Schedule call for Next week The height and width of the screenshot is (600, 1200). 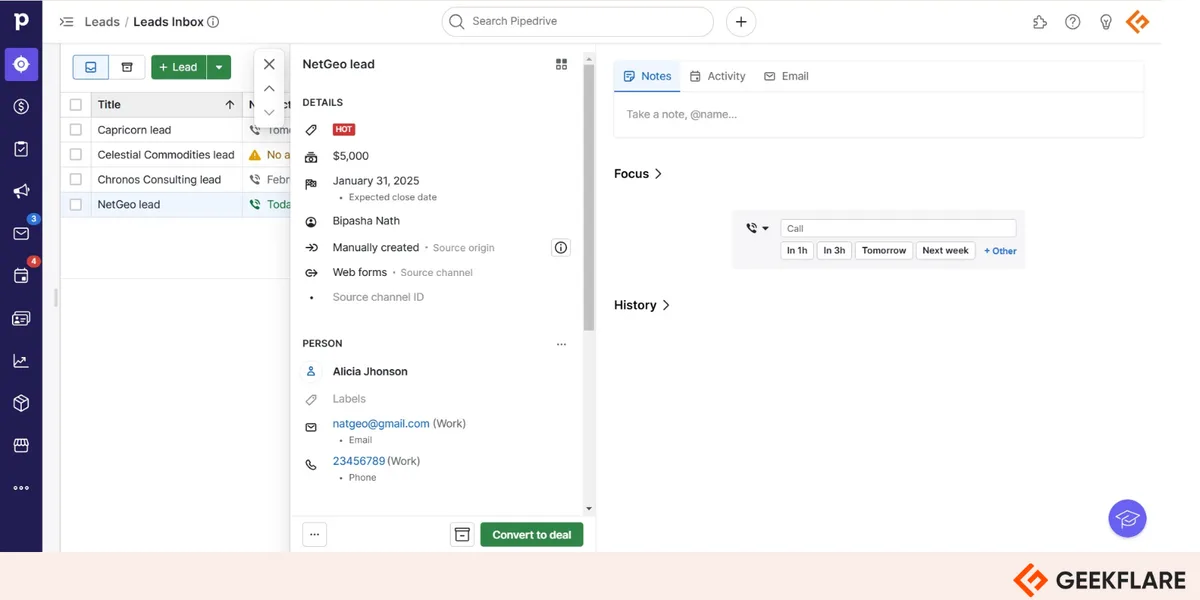pos(945,250)
